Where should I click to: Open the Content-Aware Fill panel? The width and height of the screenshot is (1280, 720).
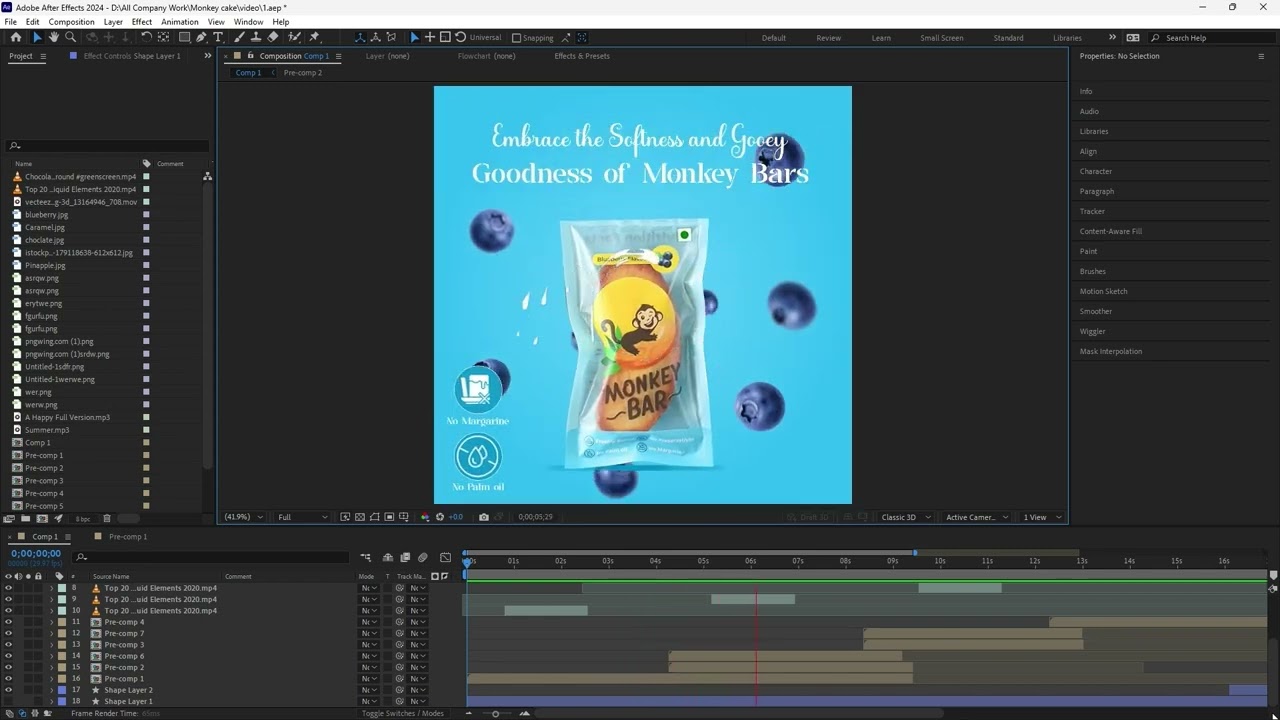(1111, 231)
